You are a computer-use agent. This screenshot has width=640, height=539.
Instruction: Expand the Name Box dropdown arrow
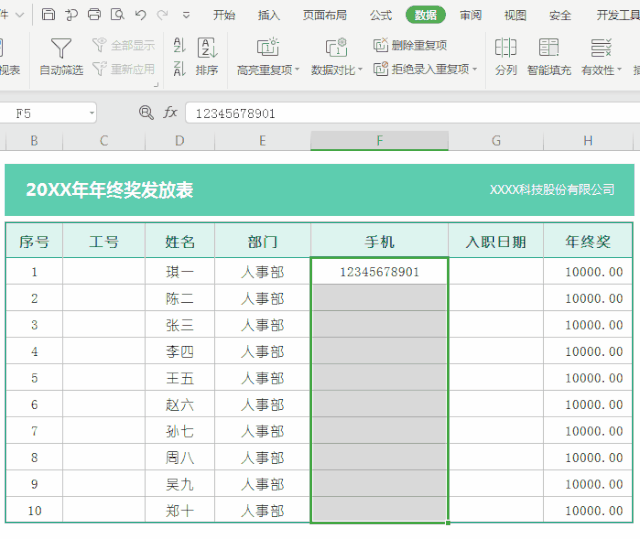point(92,114)
